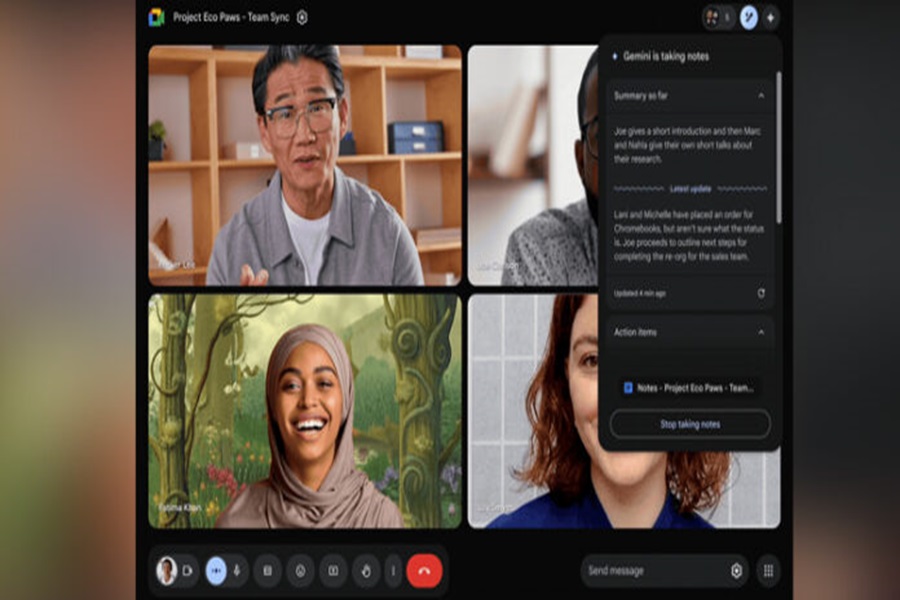The height and width of the screenshot is (600, 900).
Task: Toggle closed captions in the toolbar
Action: (267, 570)
